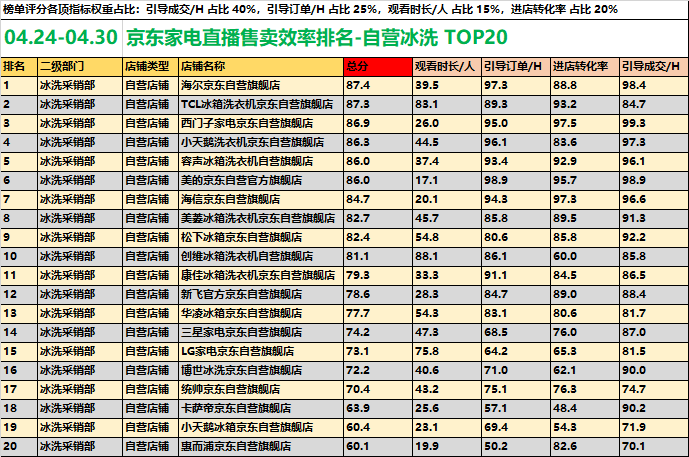The image size is (689, 457).
Task: Click total score 86.3 for 小天鹅洗衣机
Action: 378,142
